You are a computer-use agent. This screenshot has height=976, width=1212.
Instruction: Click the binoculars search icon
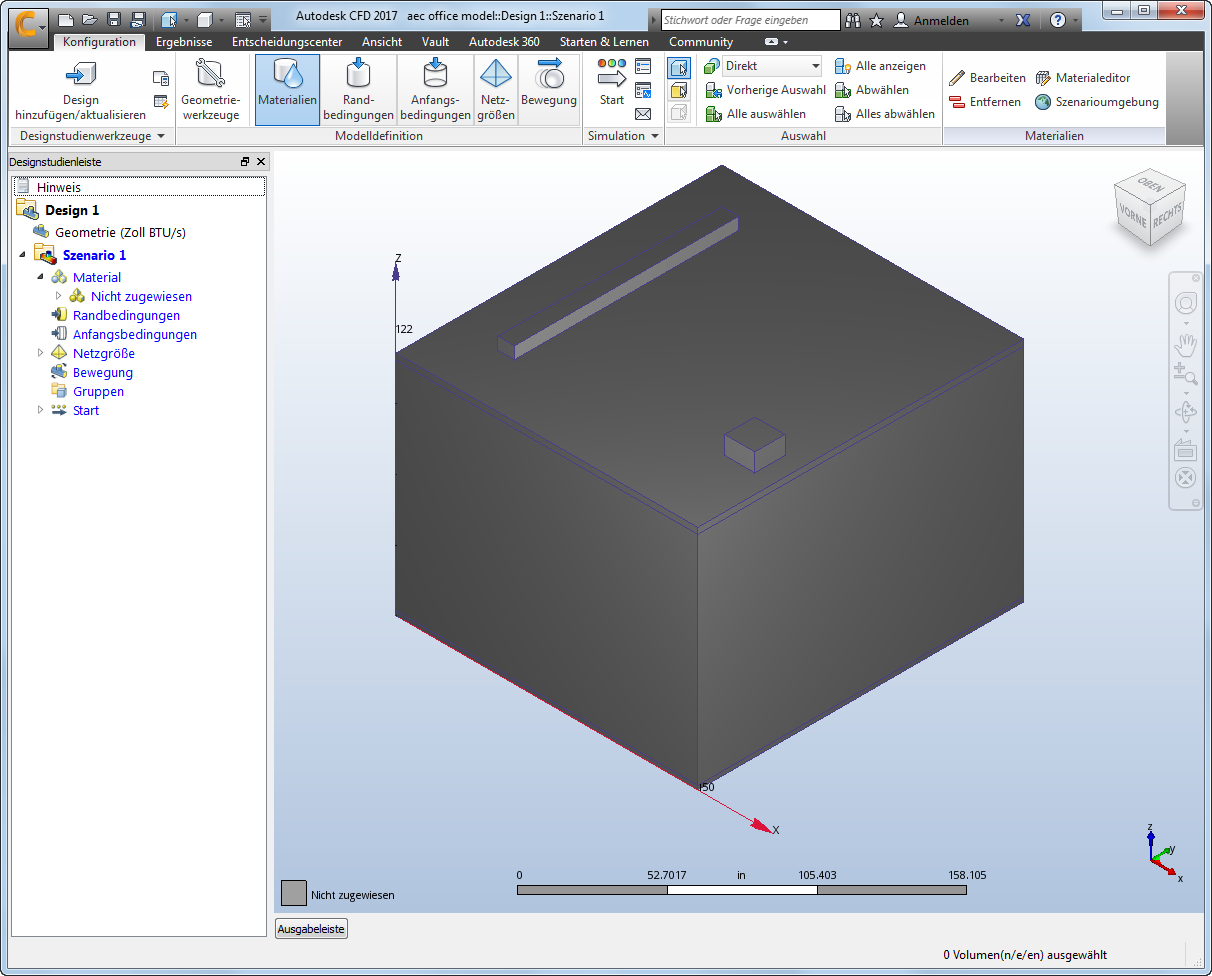click(x=853, y=20)
